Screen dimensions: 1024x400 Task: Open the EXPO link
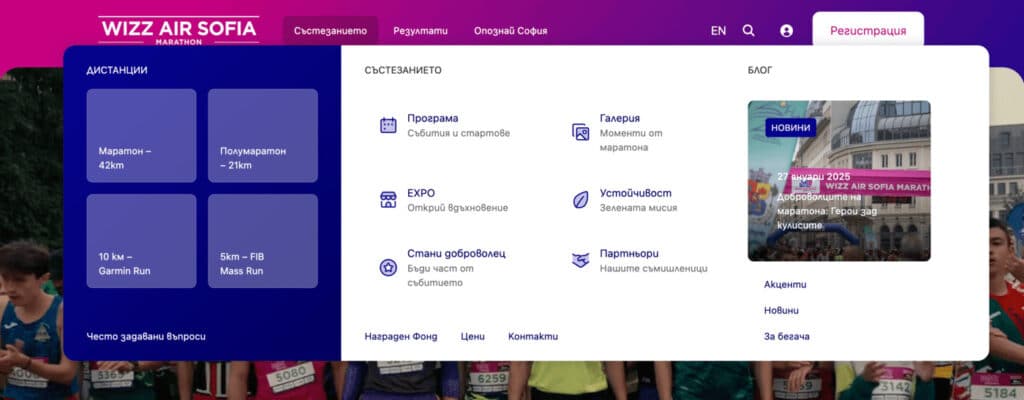pos(421,193)
